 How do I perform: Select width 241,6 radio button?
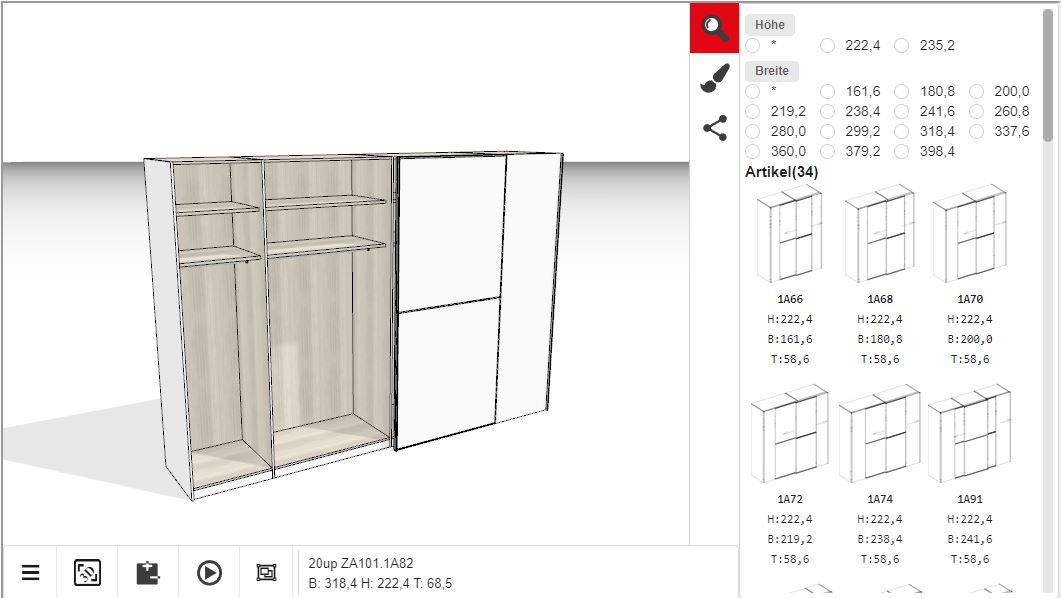(x=901, y=111)
